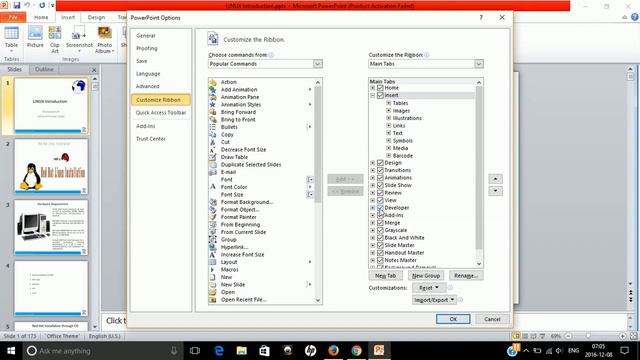This screenshot has height=360, width=640.
Task: Switch to the Outline pane tab
Action: 44,69
